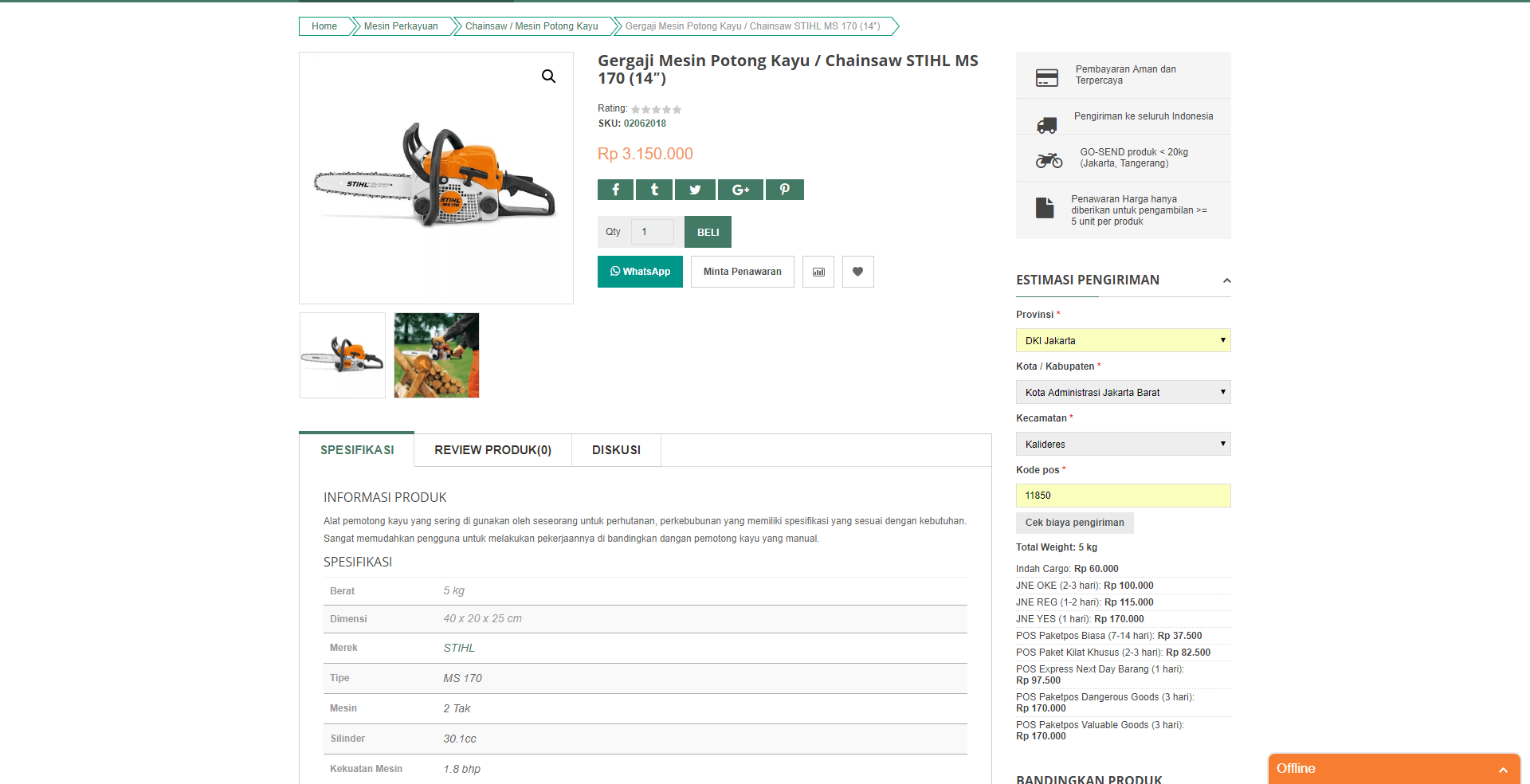Click the Dimensi value 40 x 20 x 25 cm

tap(483, 618)
